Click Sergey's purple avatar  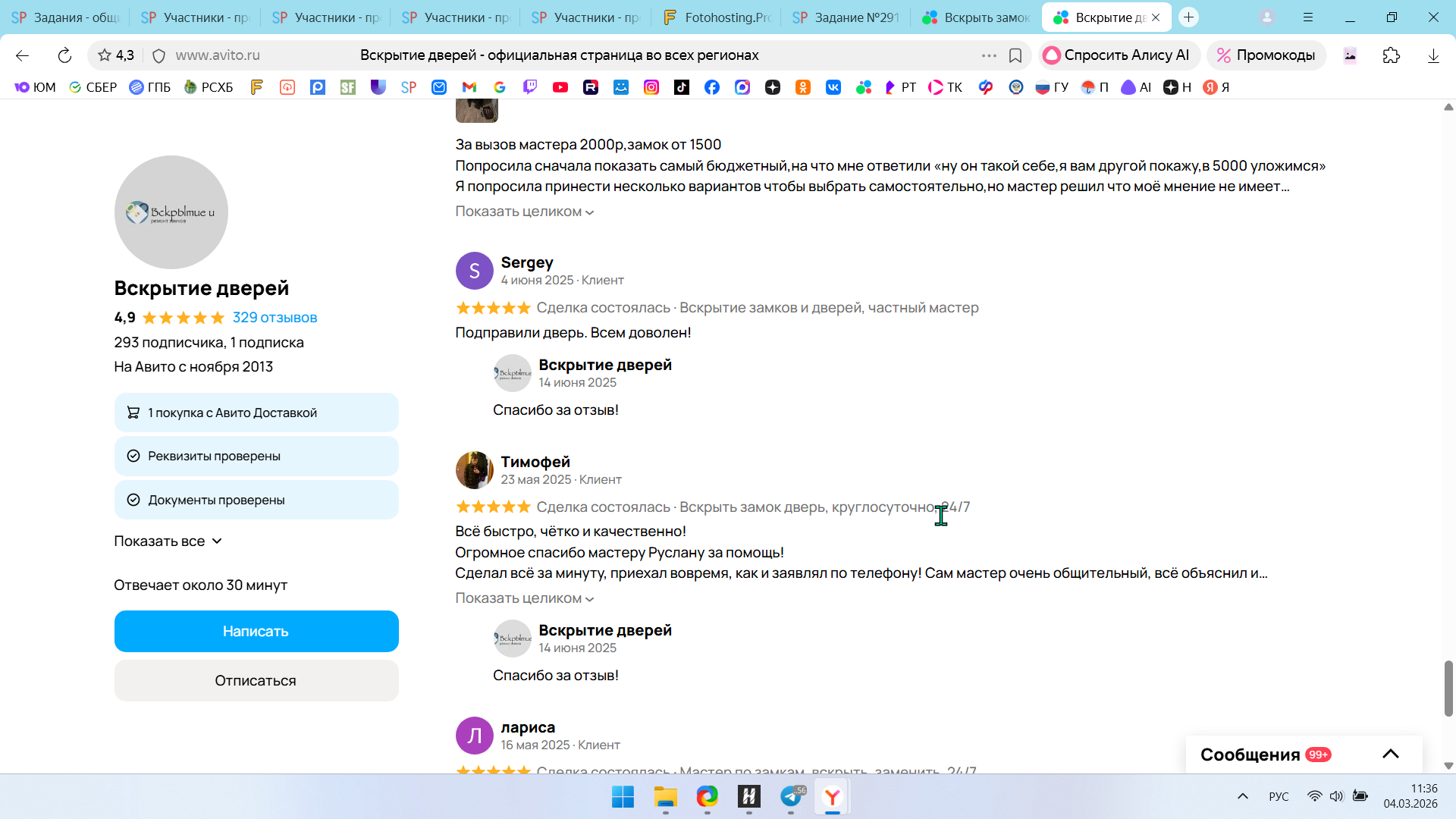474,271
